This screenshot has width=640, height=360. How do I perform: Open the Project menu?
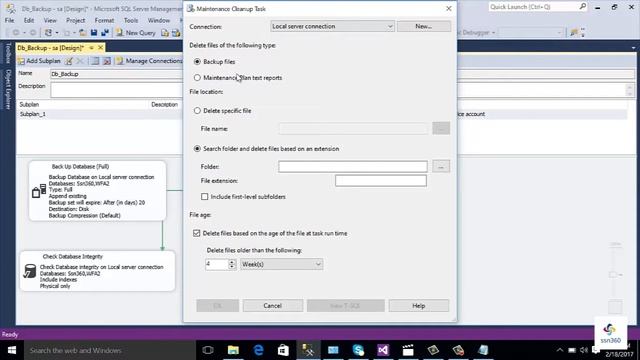(x=76, y=20)
